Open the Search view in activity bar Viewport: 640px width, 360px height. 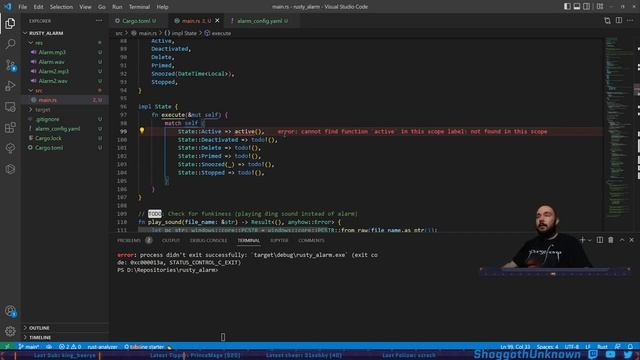[10, 44]
